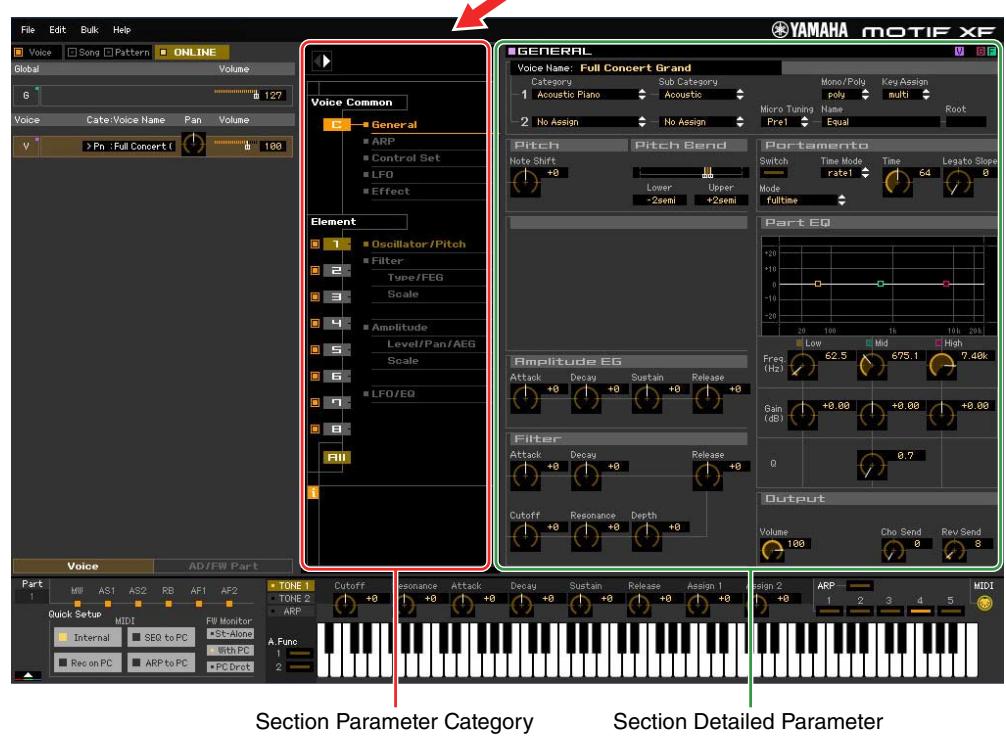
Task: Switch to the Voice mode tab
Action: (37, 52)
